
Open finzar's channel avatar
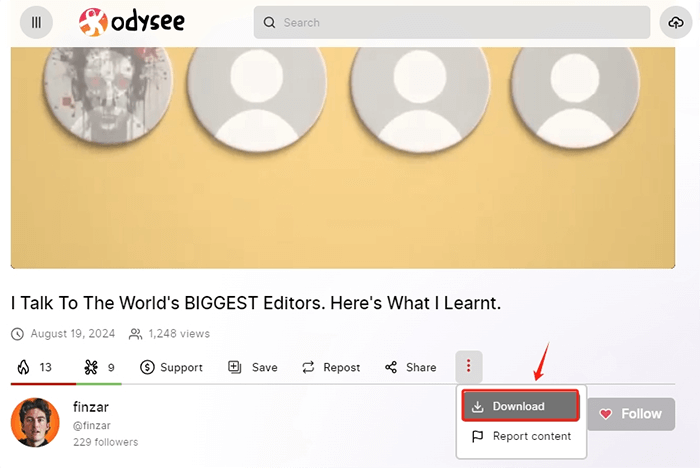coord(35,422)
